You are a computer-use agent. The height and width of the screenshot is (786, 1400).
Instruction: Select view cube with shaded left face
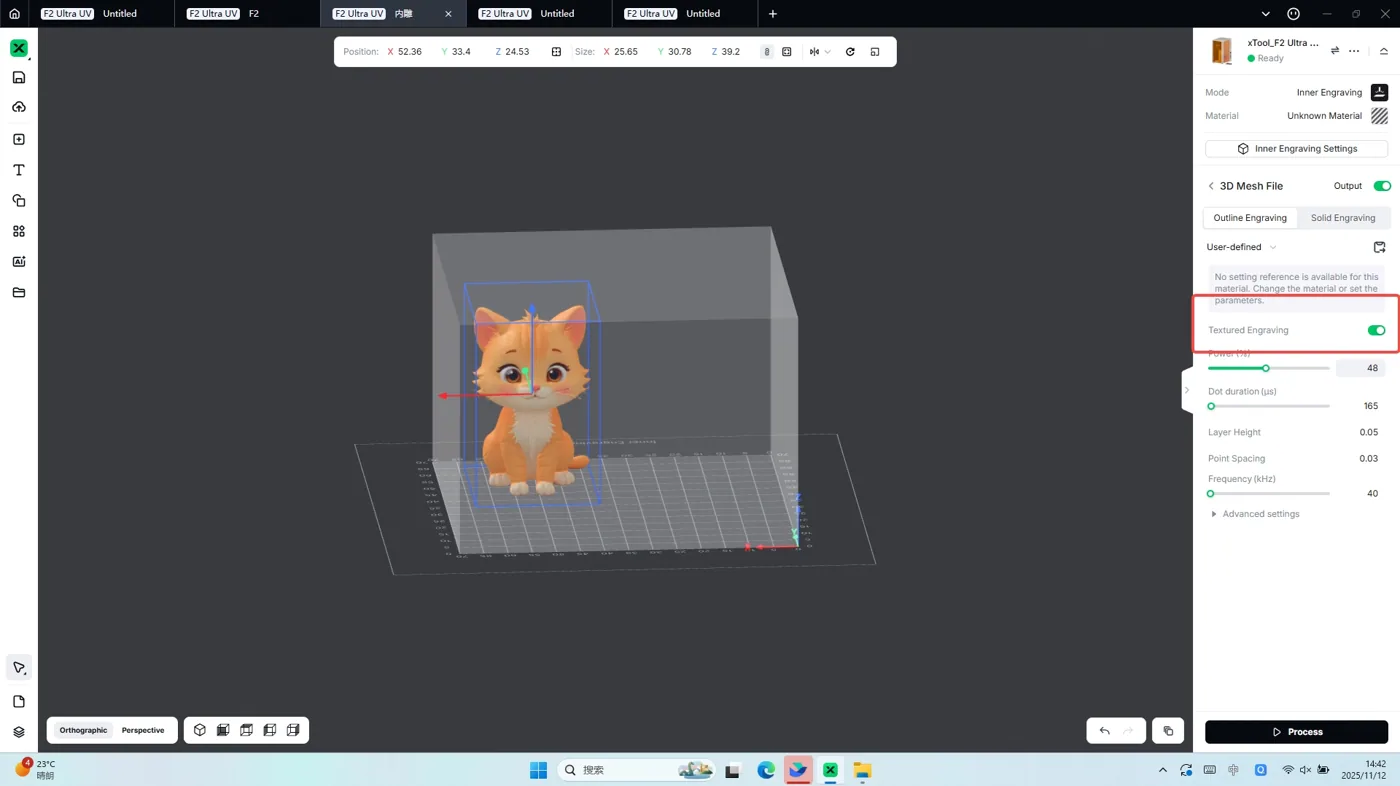coord(270,730)
